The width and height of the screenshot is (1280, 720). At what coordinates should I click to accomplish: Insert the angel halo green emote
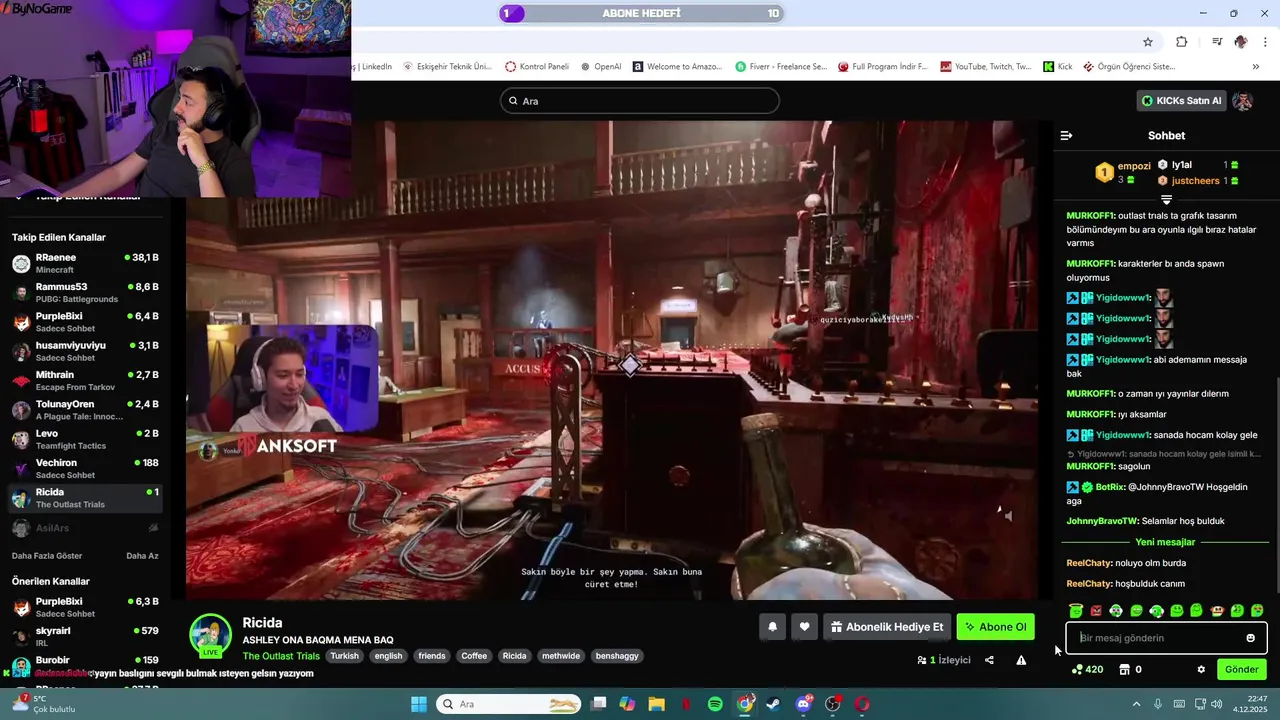(x=1075, y=610)
